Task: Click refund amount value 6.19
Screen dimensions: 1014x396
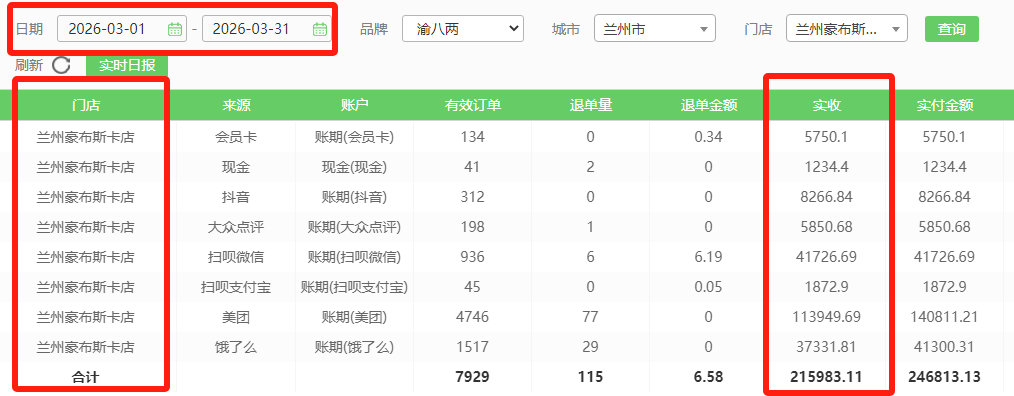Action: [709, 258]
